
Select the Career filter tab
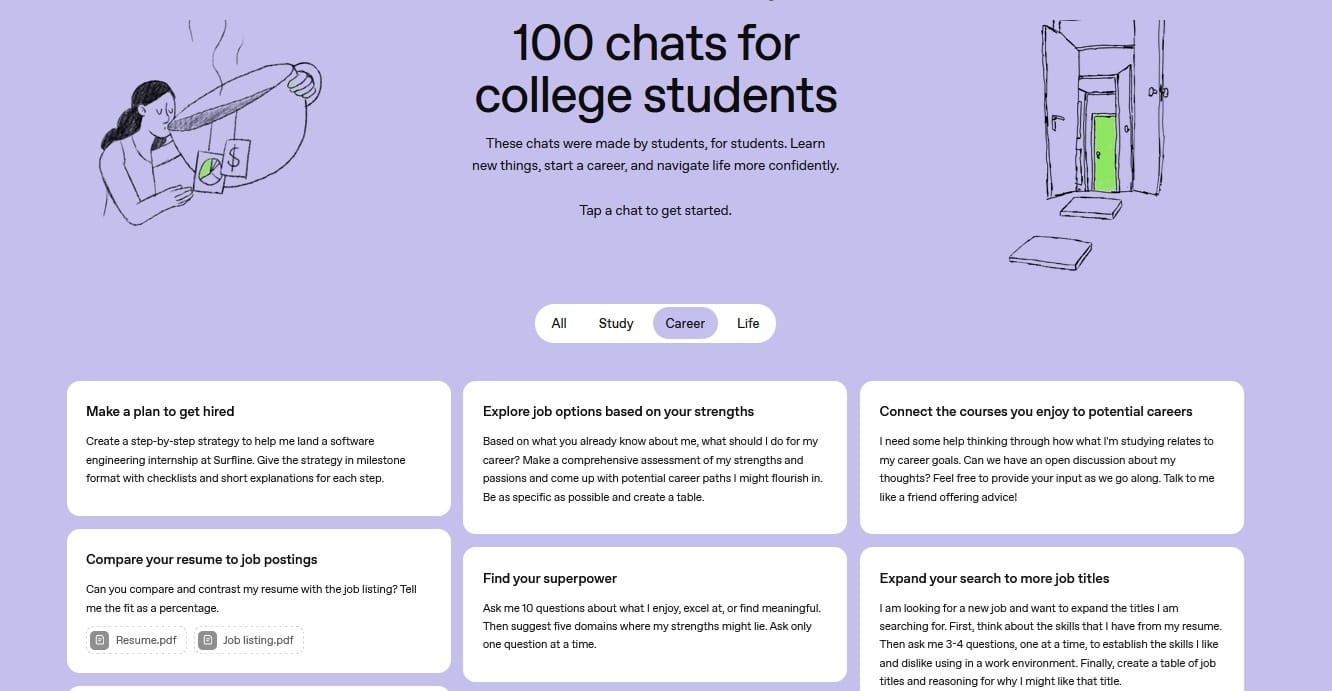click(x=685, y=323)
